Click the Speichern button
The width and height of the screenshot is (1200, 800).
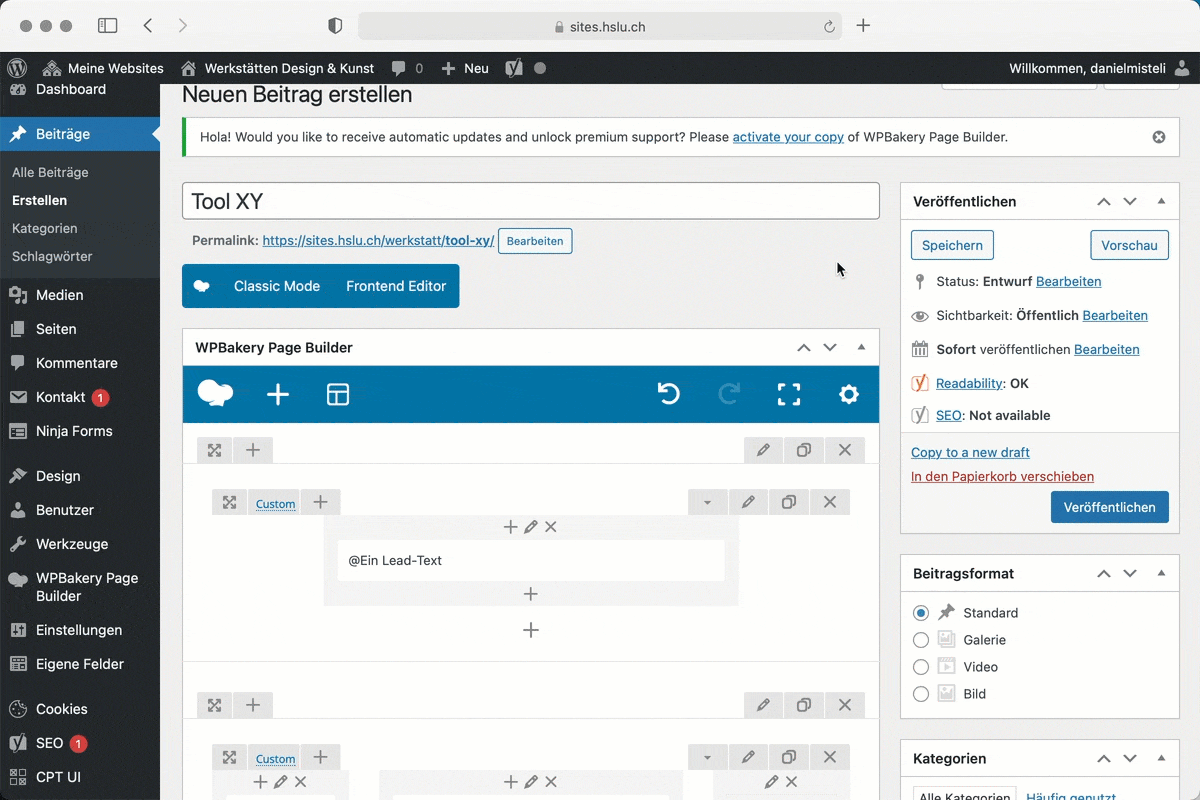pyautogui.click(x=952, y=245)
